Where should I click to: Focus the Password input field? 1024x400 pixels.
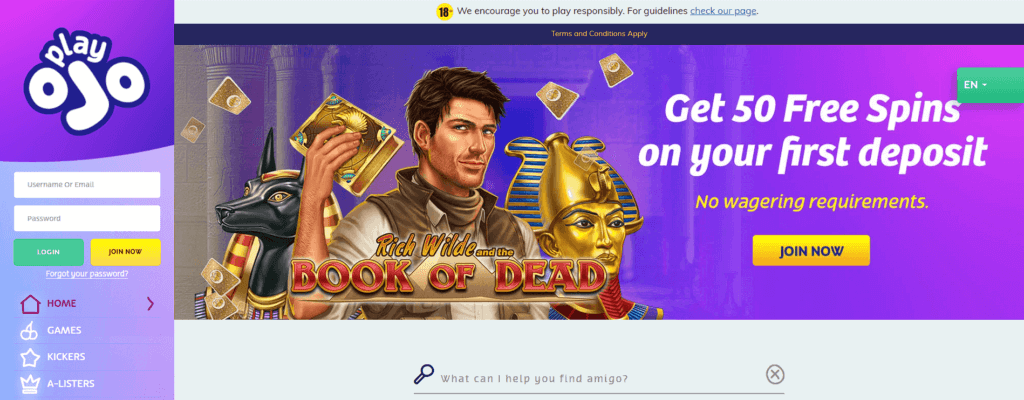[x=87, y=218]
